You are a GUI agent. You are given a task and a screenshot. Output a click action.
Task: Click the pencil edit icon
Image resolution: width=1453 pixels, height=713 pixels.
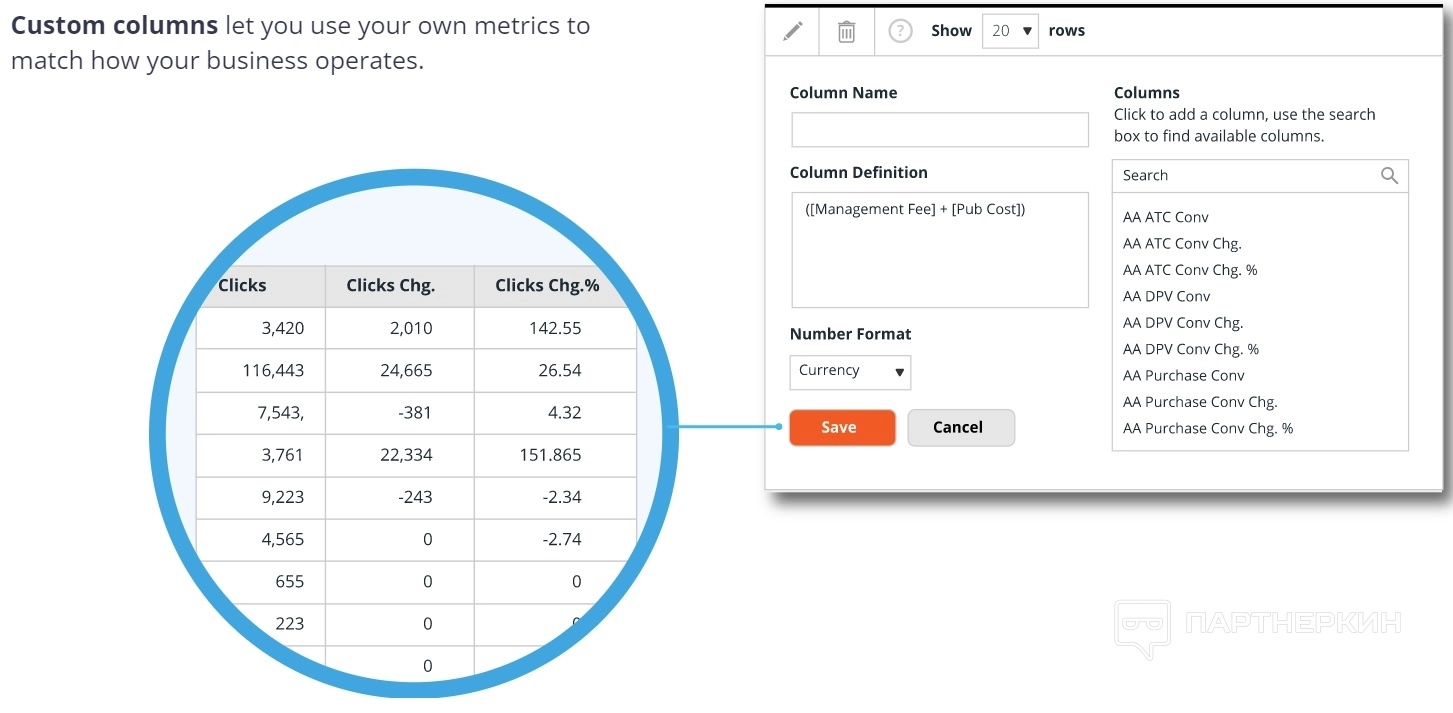(x=793, y=31)
